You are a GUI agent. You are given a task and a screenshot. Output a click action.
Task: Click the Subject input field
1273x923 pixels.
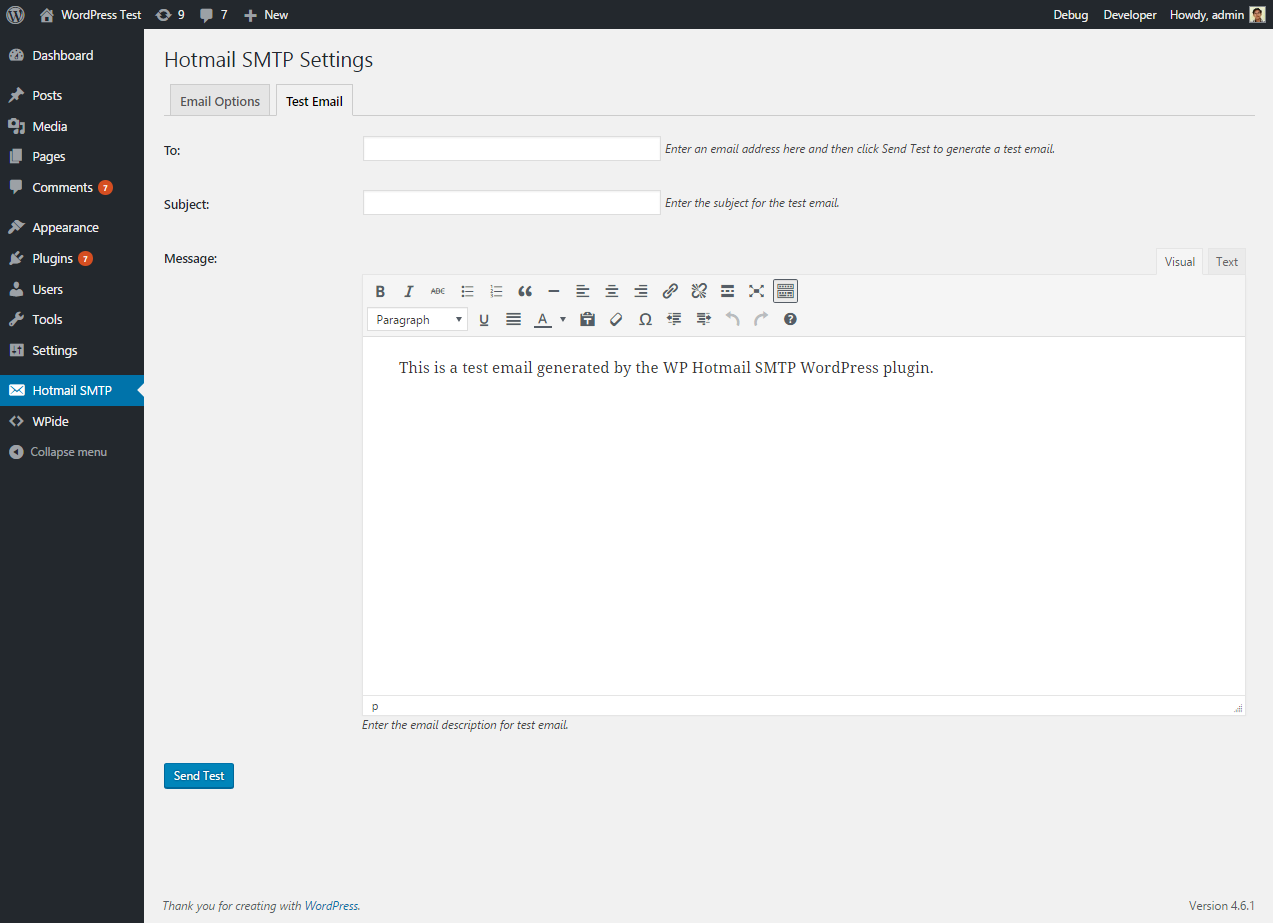coord(512,203)
